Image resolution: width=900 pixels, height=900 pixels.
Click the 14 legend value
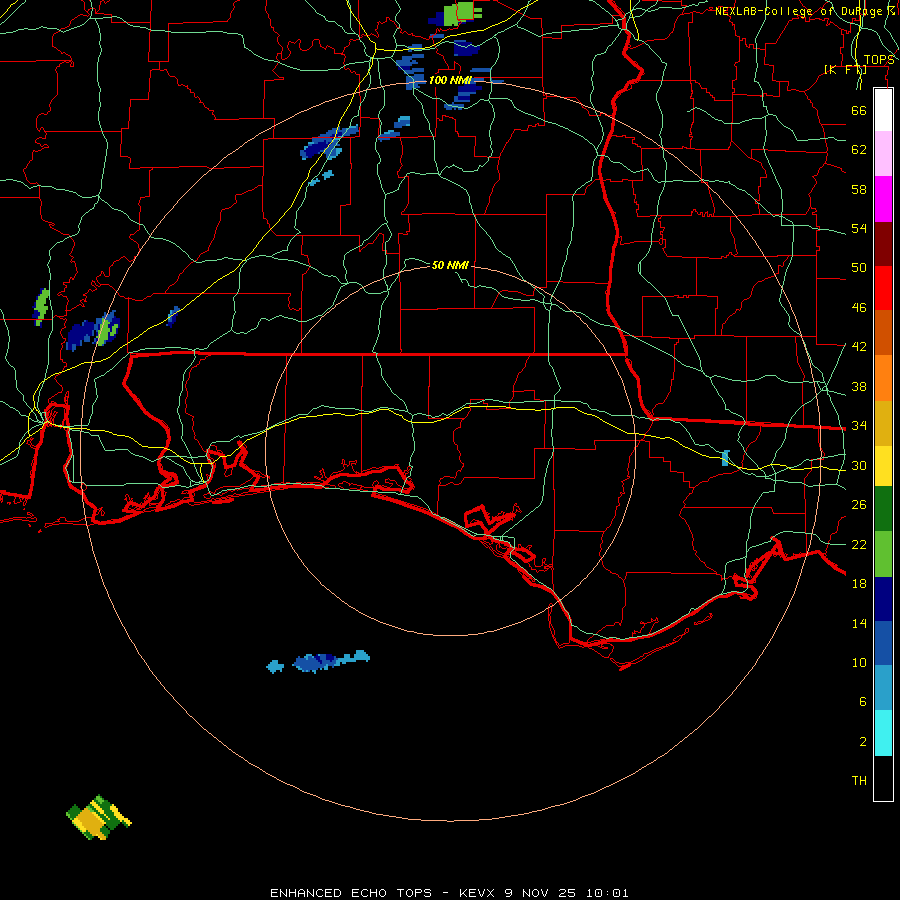coord(859,623)
